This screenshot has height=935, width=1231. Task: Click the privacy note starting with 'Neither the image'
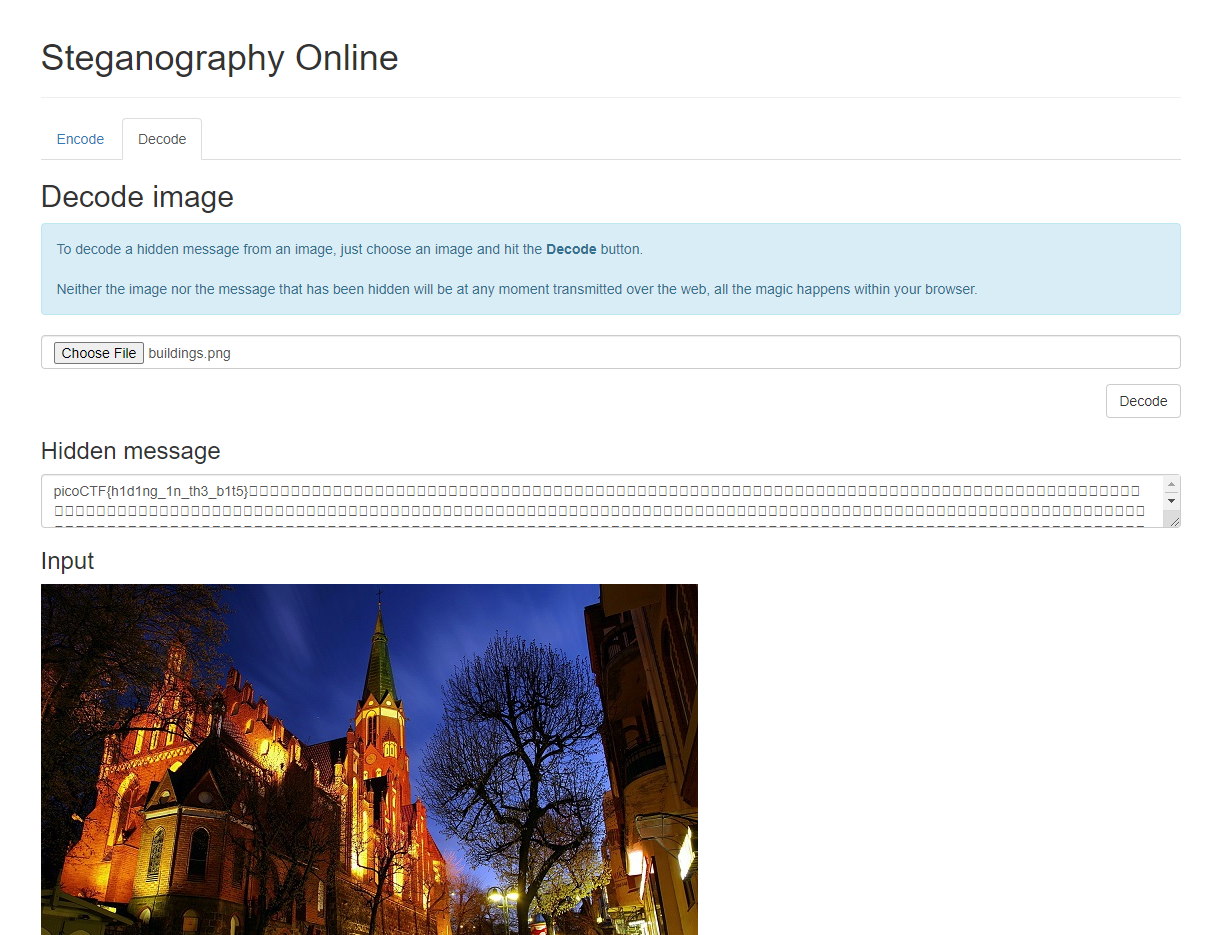coord(516,289)
